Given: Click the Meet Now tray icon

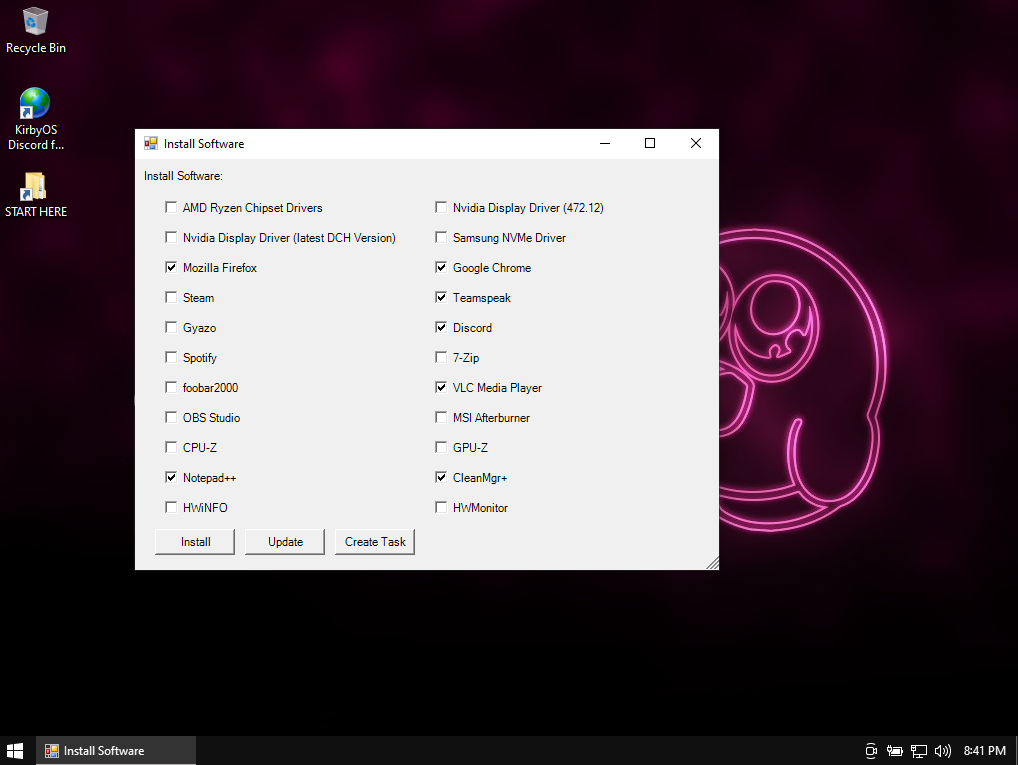Looking at the screenshot, I should tap(871, 751).
